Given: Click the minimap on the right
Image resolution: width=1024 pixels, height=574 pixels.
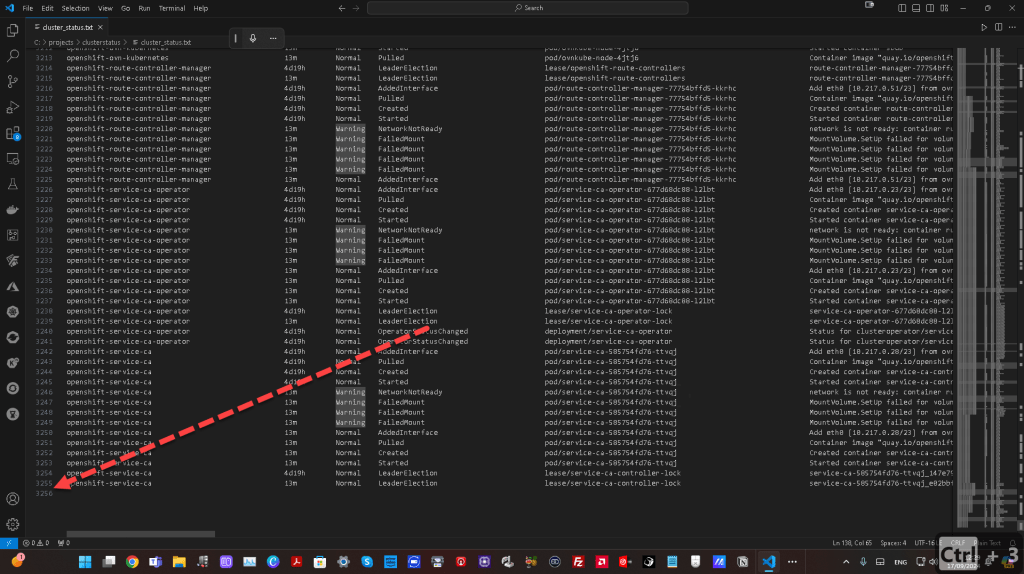Looking at the screenshot, I should pyautogui.click(x=985, y=287).
